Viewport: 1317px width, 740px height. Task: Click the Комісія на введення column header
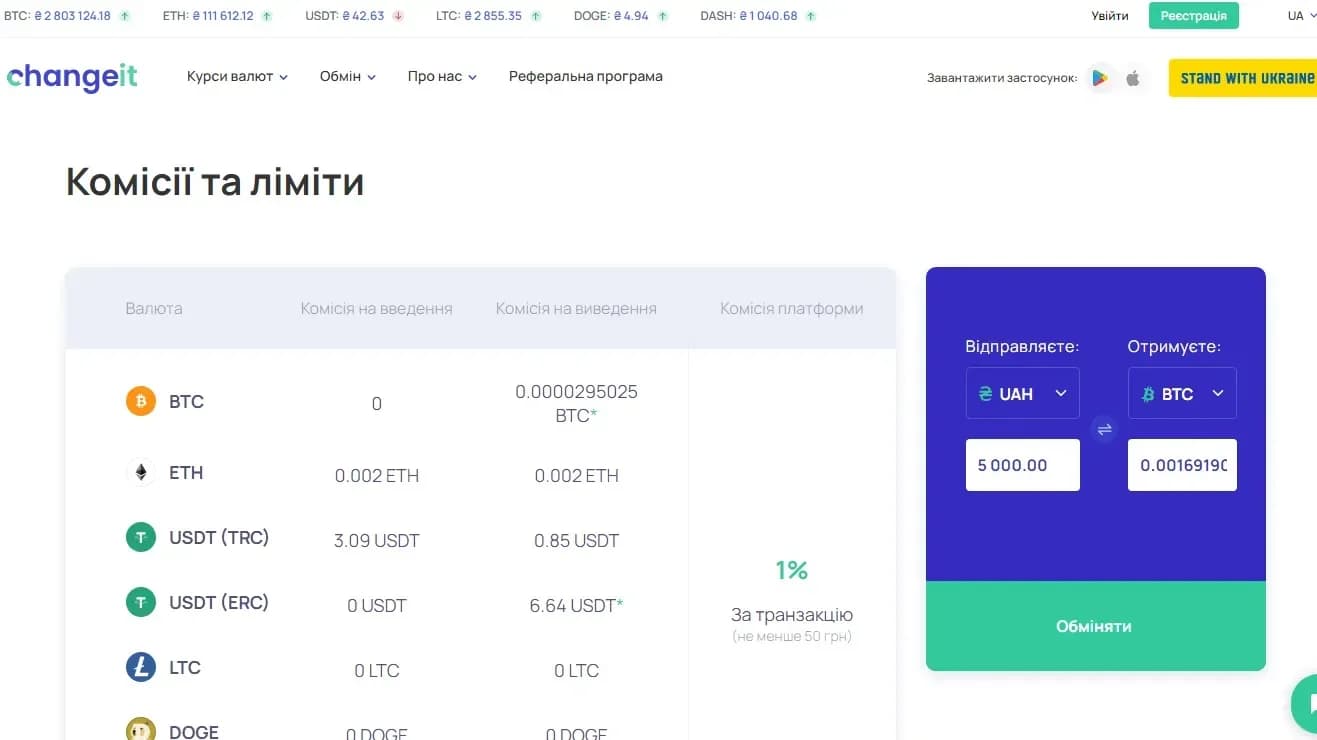pos(376,309)
